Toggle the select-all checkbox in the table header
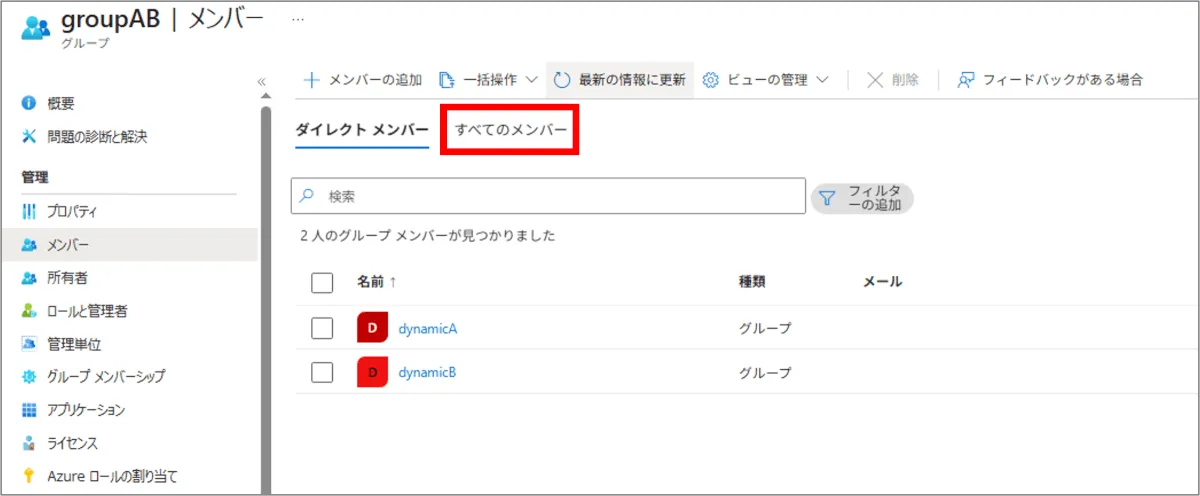Image resolution: width=1200 pixels, height=496 pixels. coord(322,283)
